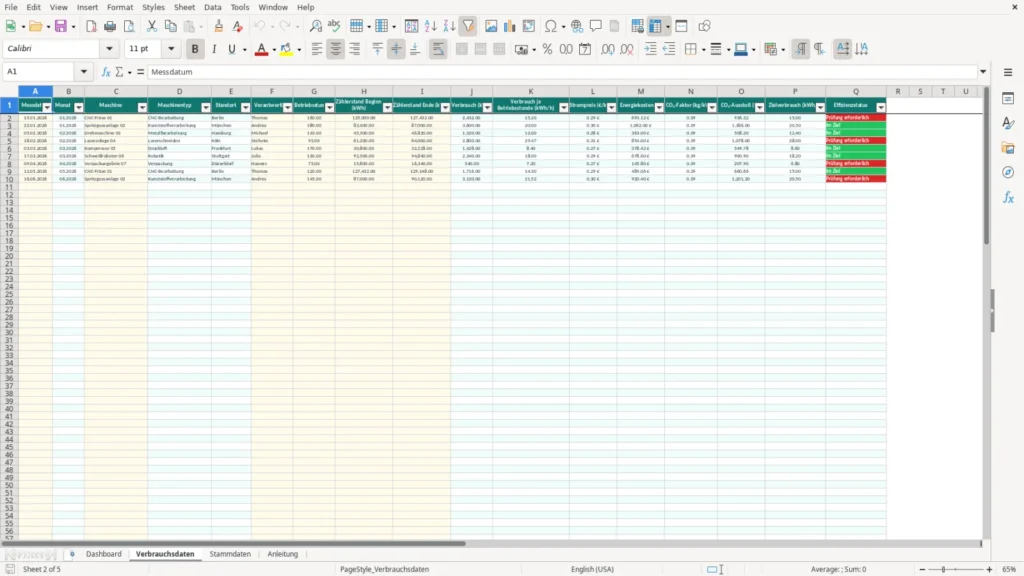Switch to the Dashboard sheet tab
Viewport: 1024px width, 576px height.
[x=104, y=554]
